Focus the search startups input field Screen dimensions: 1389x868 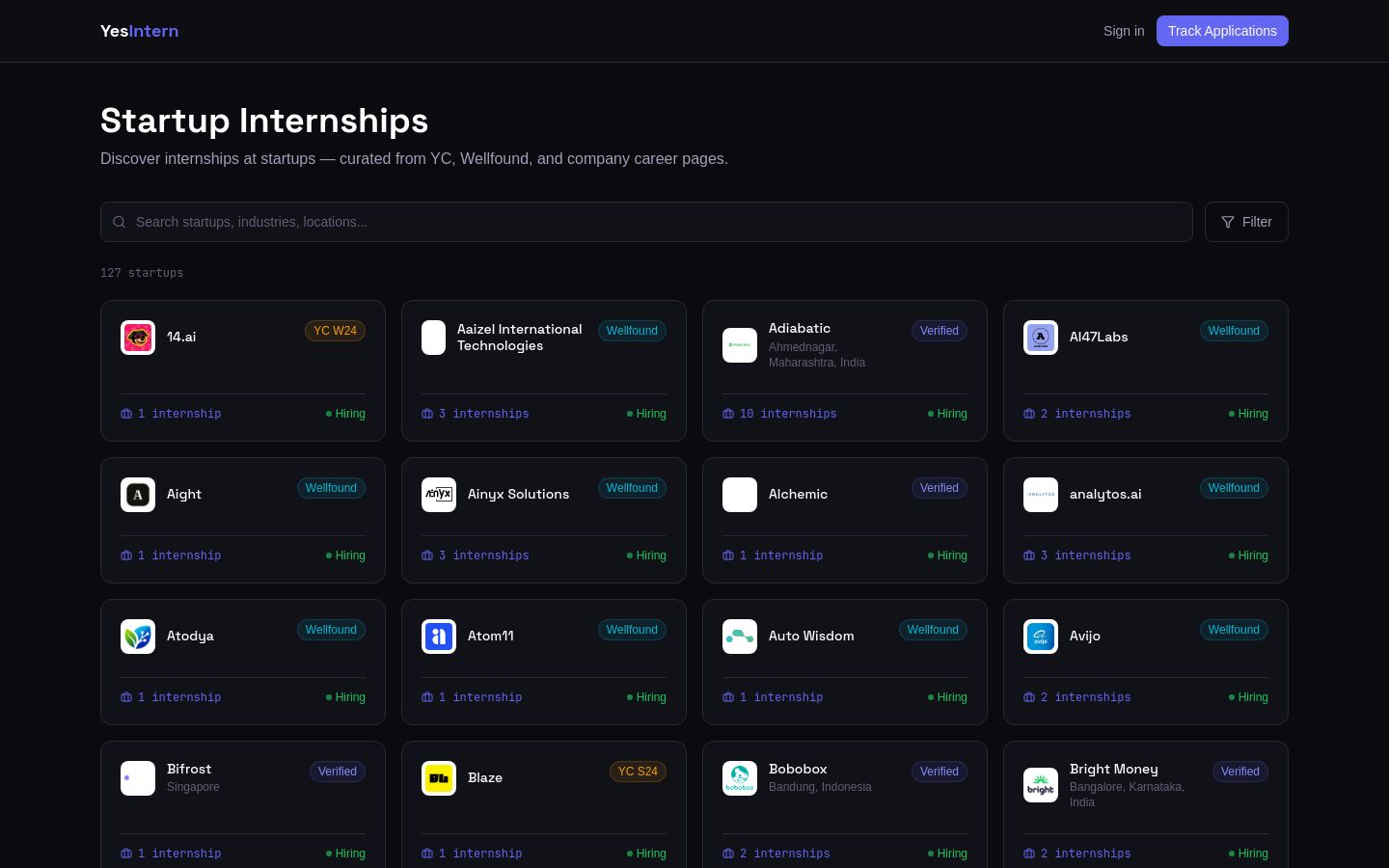pyautogui.click(x=646, y=222)
